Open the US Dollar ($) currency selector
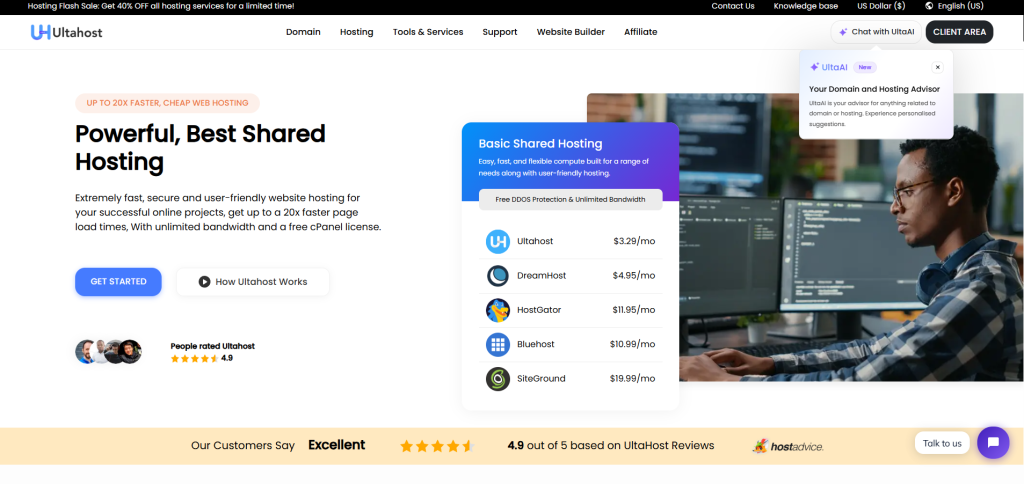Viewport: 1024px width, 484px height. coord(881,6)
